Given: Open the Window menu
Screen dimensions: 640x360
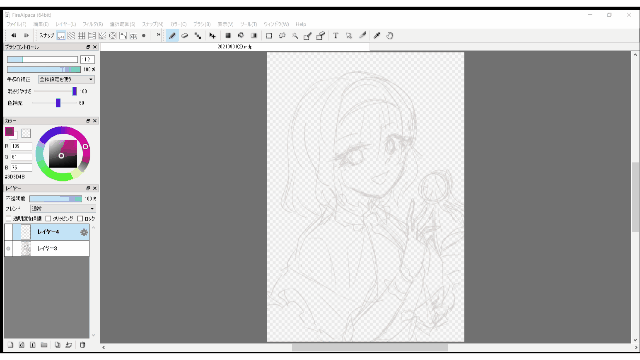Looking at the screenshot, I should tap(276, 24).
